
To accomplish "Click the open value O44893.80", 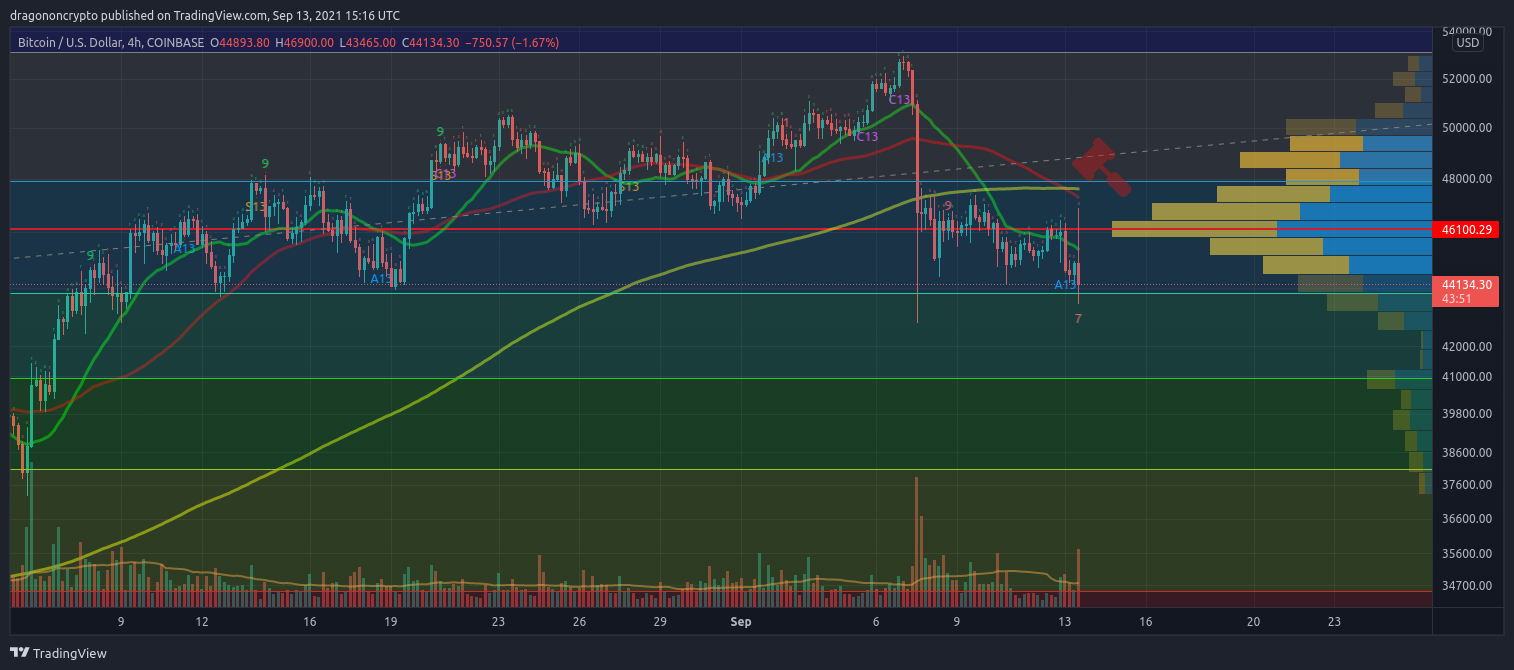I will 239,43.
